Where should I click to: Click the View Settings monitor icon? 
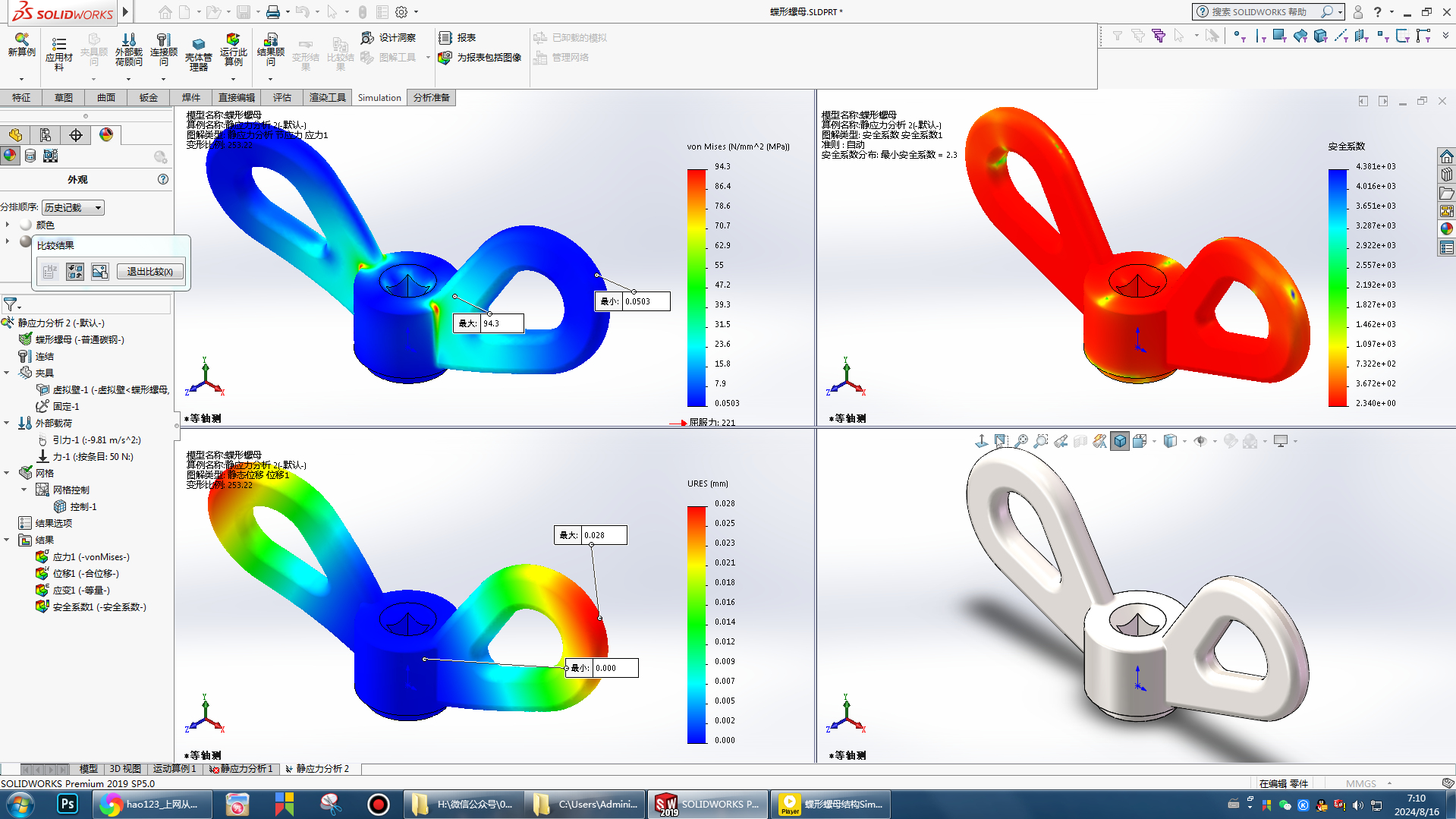(x=1281, y=441)
